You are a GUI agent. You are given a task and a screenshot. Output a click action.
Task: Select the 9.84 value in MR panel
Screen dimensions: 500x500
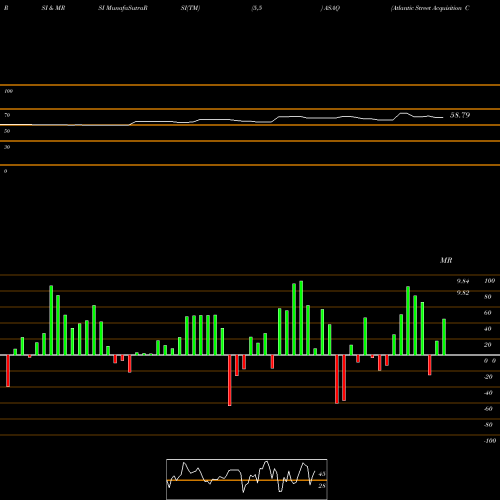(463, 281)
